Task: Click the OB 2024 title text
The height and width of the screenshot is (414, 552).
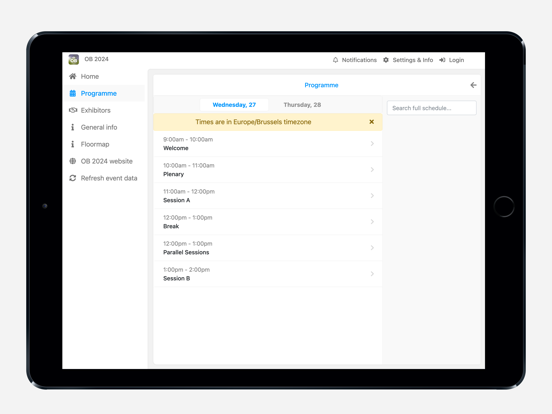Action: (96, 59)
